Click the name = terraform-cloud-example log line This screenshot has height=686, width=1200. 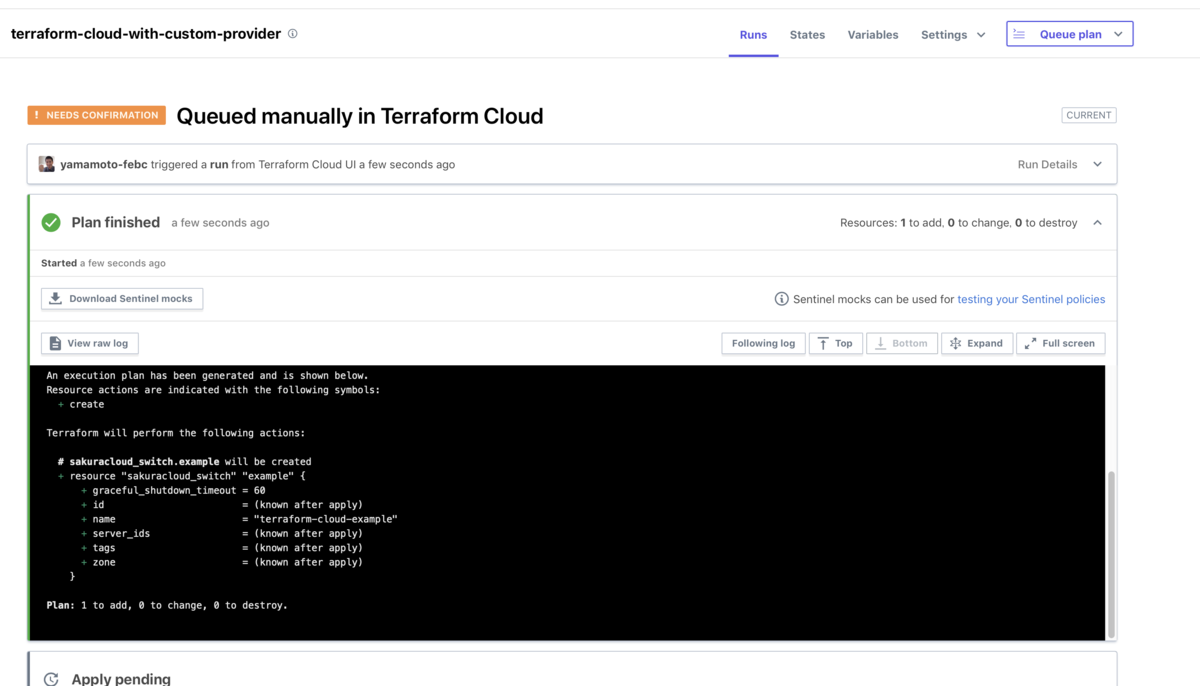(239, 520)
